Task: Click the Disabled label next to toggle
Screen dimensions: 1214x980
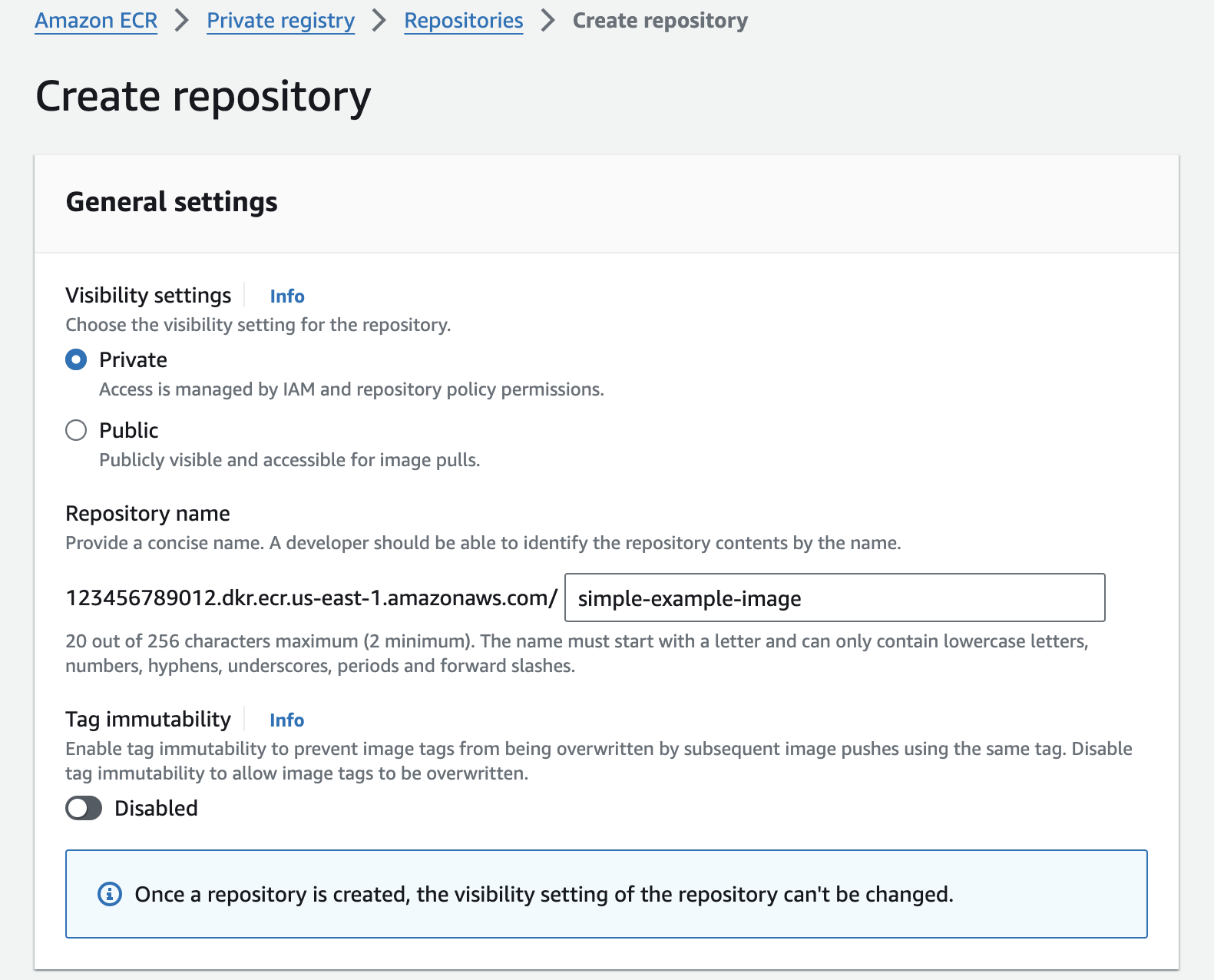Action: point(156,808)
